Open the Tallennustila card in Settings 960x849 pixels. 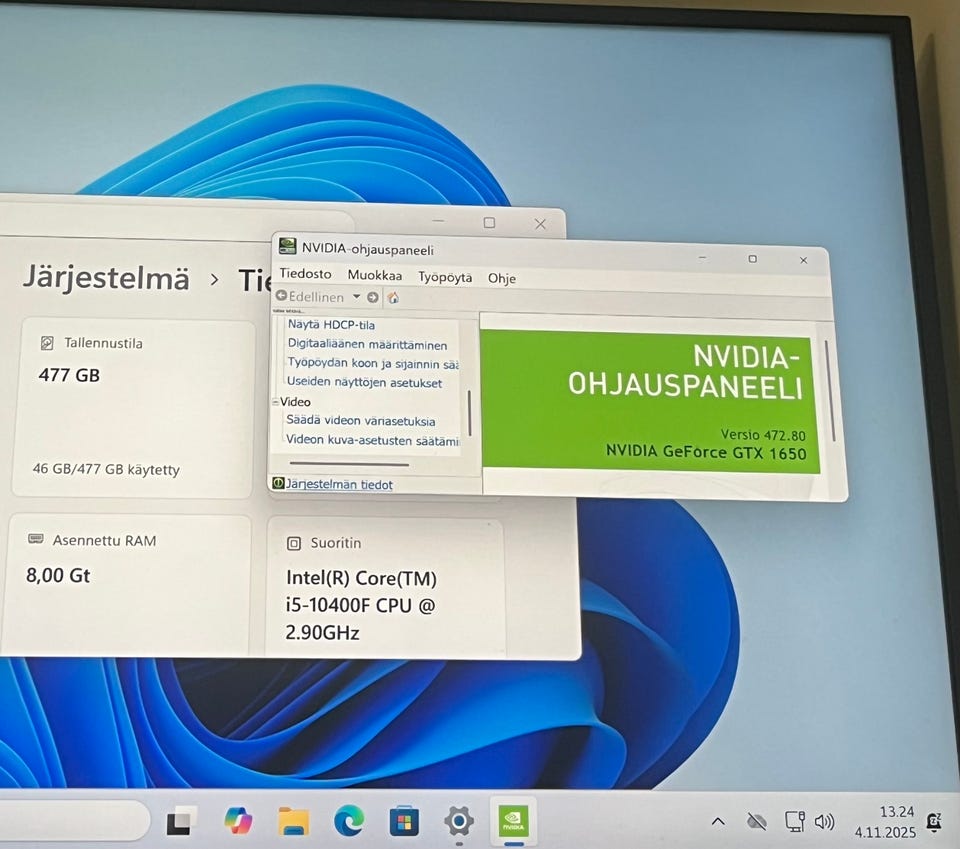[132, 408]
